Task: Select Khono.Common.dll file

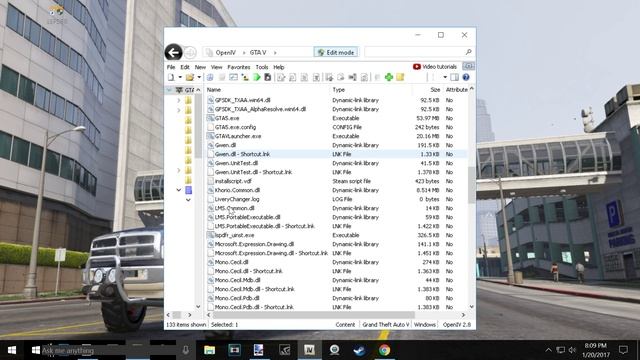Action: coord(237,190)
